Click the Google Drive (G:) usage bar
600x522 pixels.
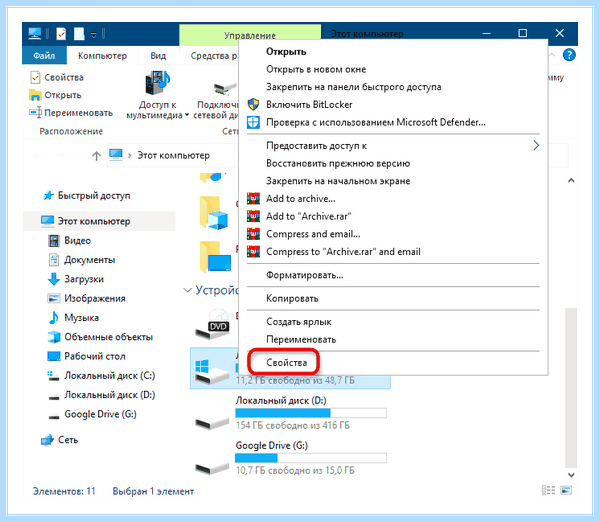tap(311, 458)
